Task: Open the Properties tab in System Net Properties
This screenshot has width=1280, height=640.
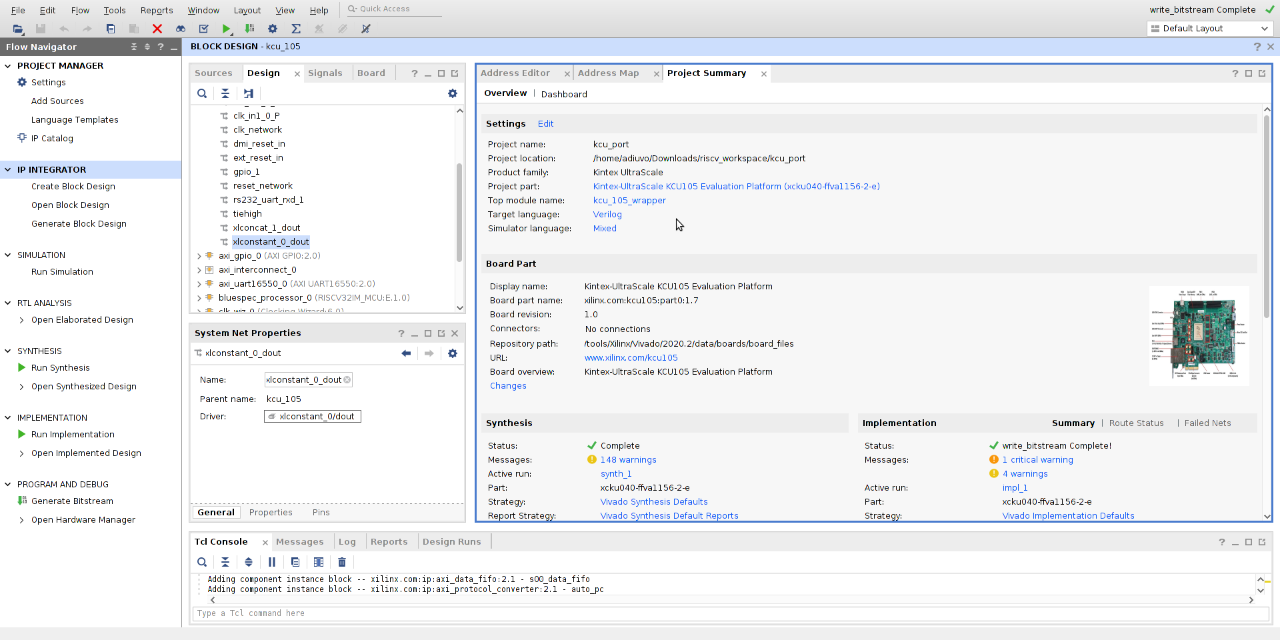Action: pyautogui.click(x=271, y=512)
